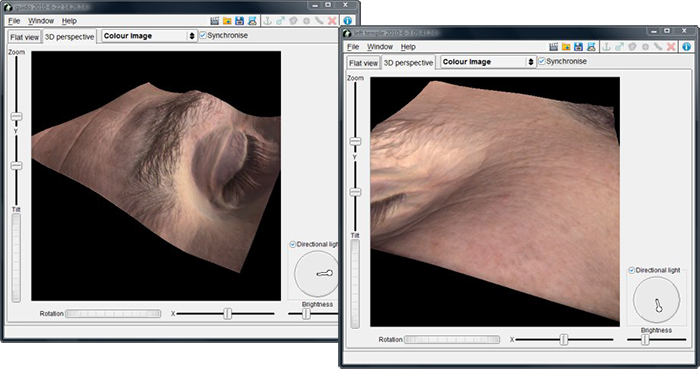The height and width of the screenshot is (369, 700).
Task: Open Window menu in left temple window
Action: [380, 46]
